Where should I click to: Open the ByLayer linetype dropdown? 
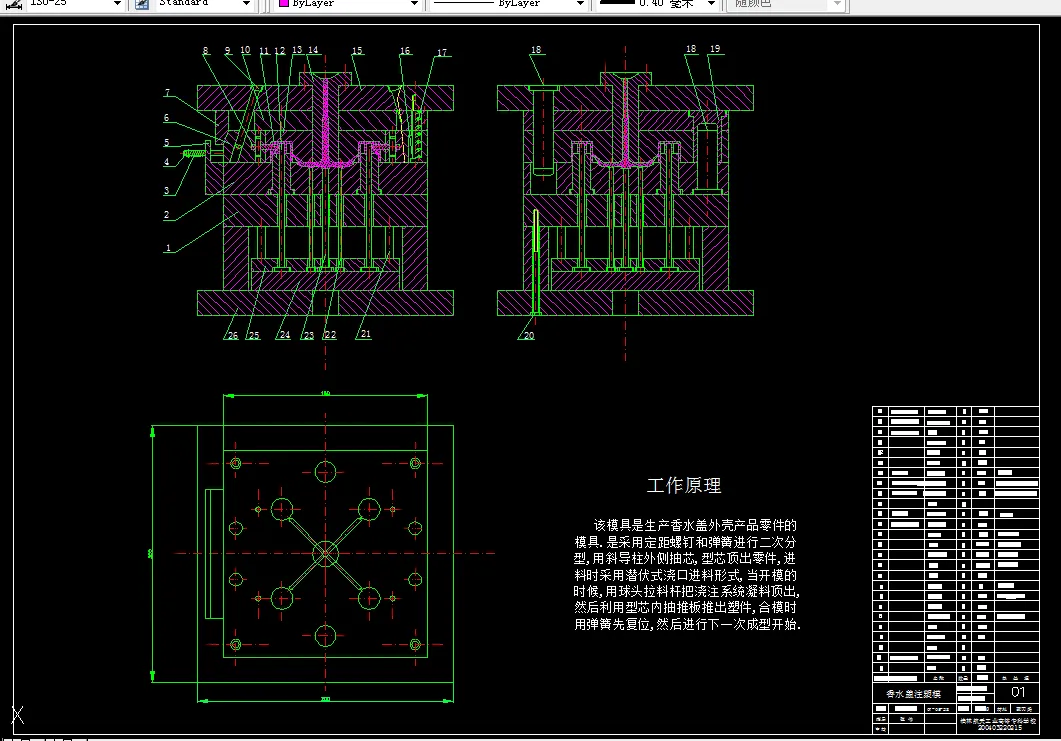(580, 3)
